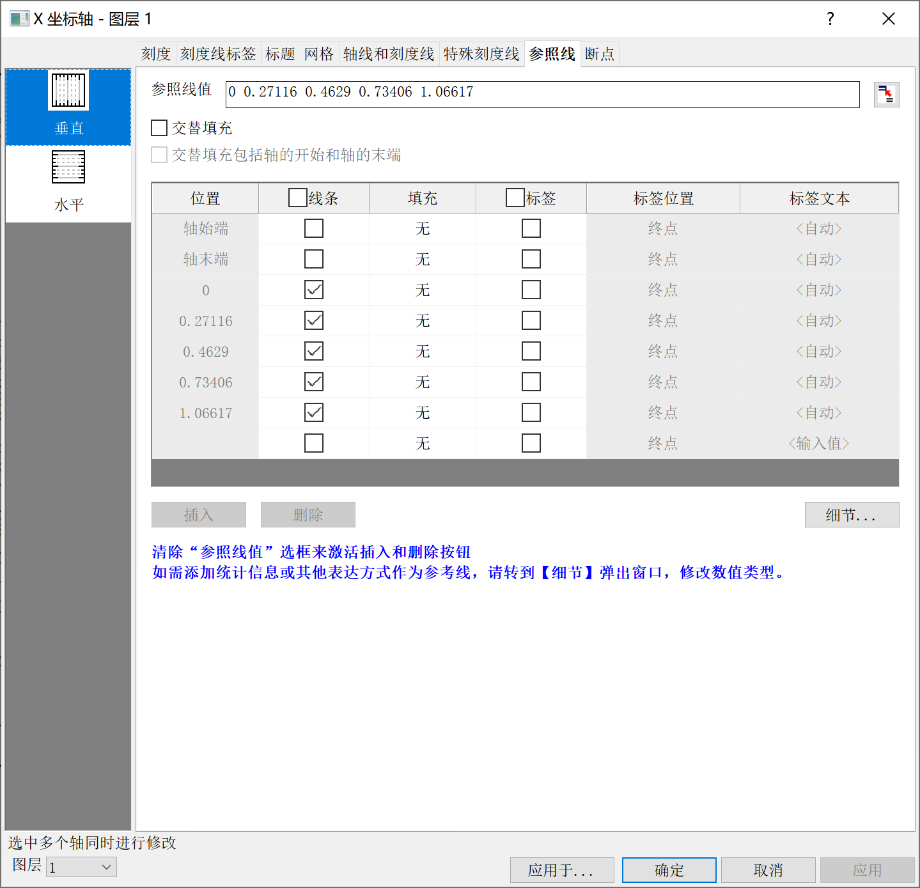The width and height of the screenshot is (920, 888).
Task: Open label position dropdown for the 0 row
Action: [662, 290]
